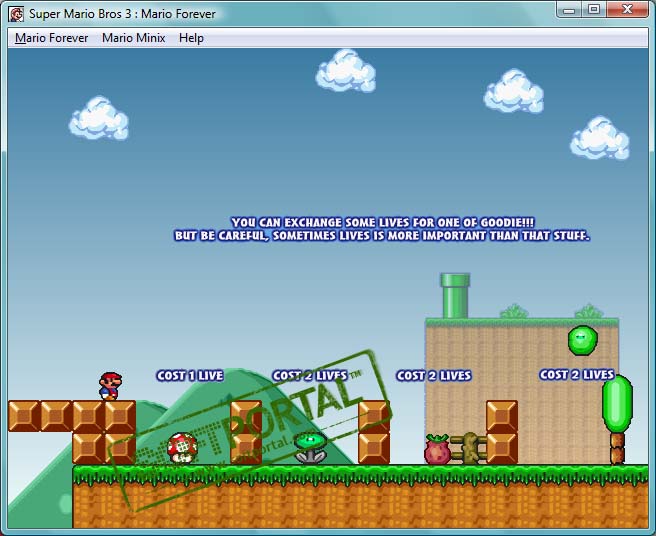Maximize the Mario Forever window

point(594,10)
